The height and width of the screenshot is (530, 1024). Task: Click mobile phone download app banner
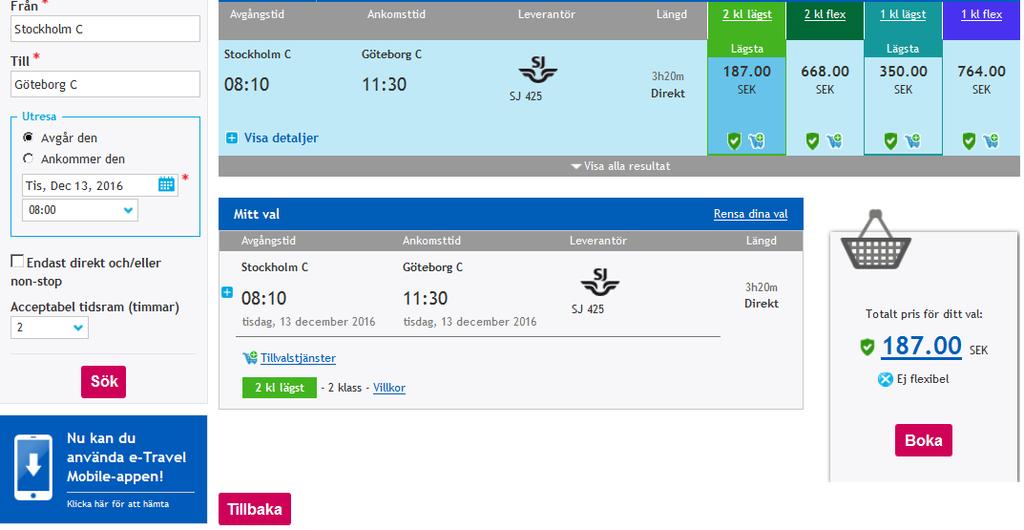click(104, 469)
